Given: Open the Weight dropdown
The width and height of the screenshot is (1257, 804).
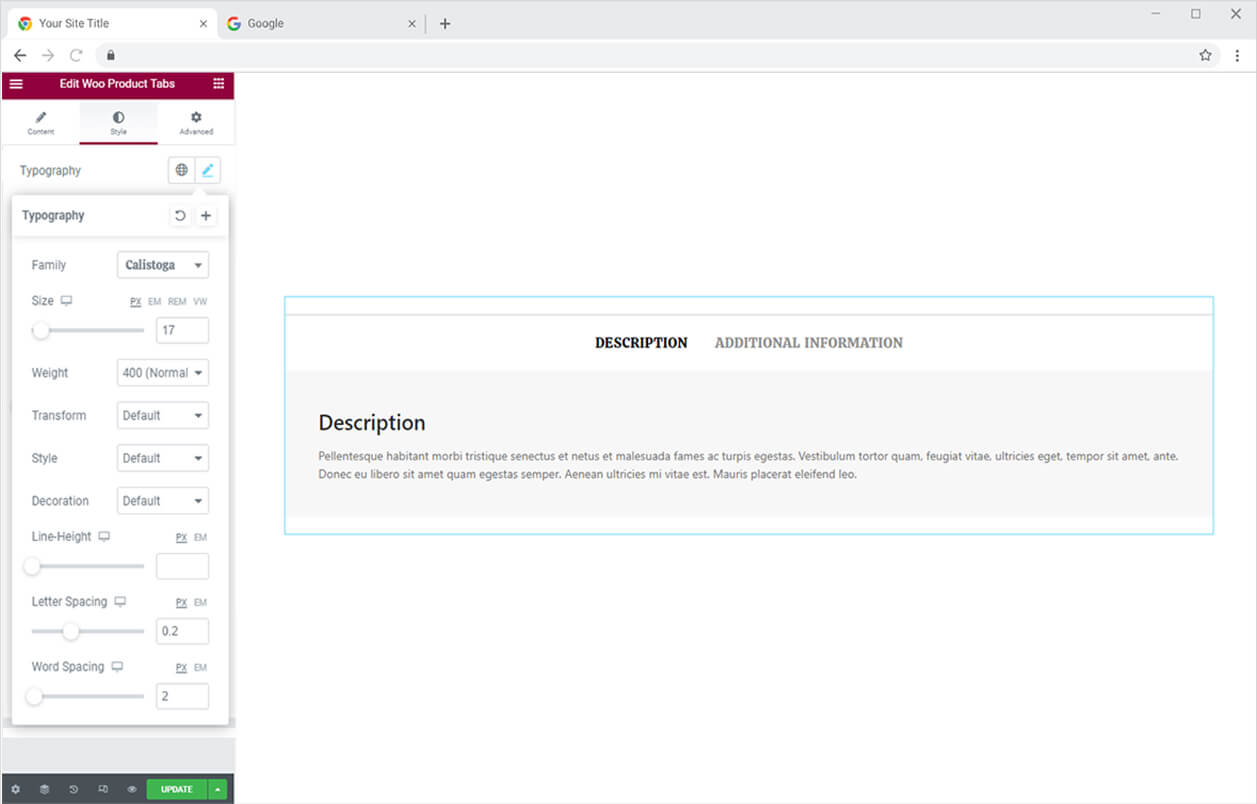Looking at the screenshot, I should [162, 373].
